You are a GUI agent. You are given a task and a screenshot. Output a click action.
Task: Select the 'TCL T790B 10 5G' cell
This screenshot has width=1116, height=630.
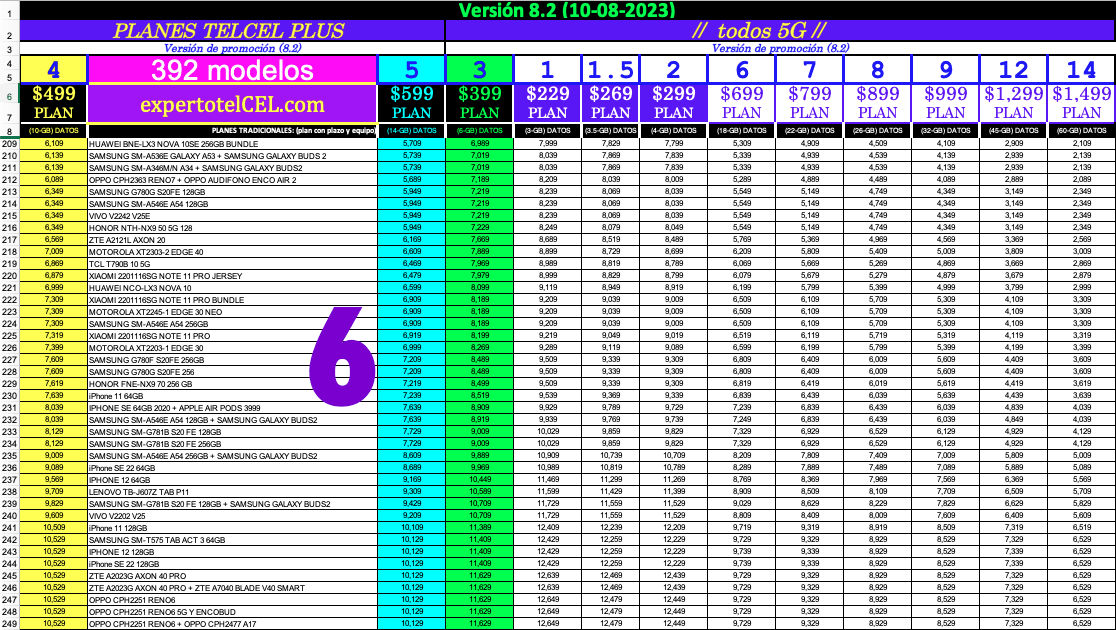tap(232, 263)
